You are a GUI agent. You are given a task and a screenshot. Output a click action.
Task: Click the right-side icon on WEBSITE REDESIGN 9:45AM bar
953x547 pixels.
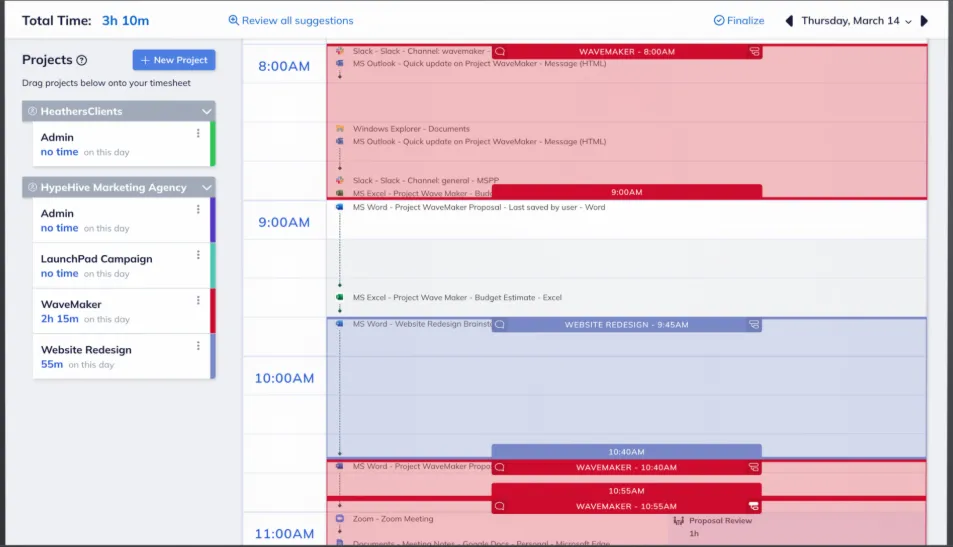[x=754, y=325]
